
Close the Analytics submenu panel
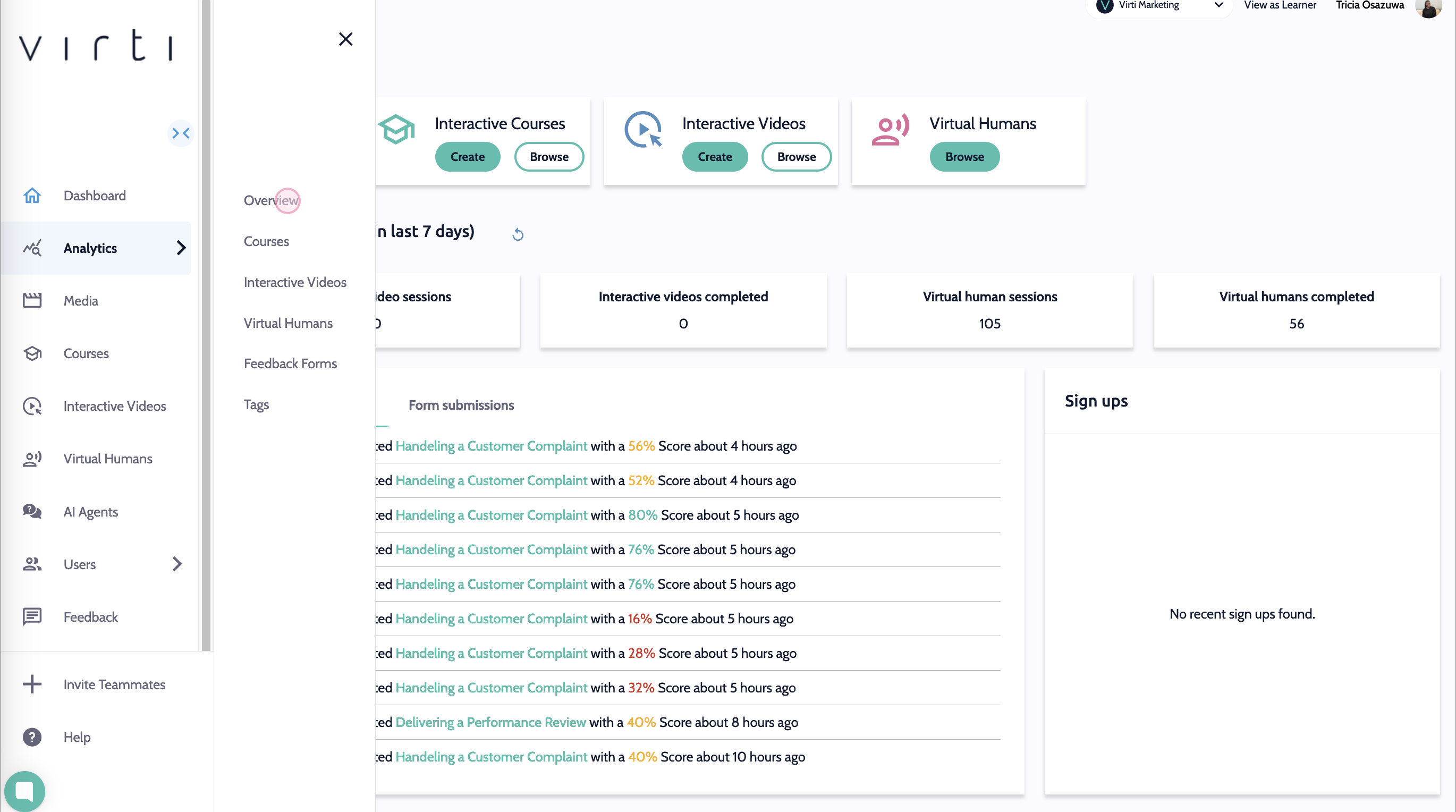pos(345,39)
